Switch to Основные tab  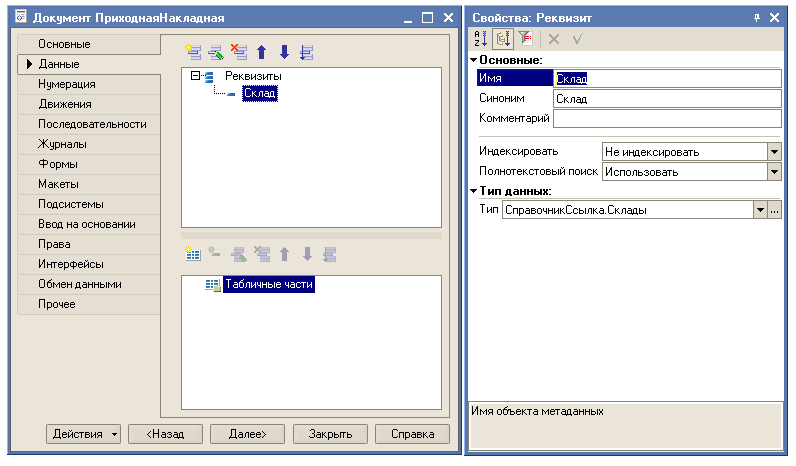tap(89, 44)
